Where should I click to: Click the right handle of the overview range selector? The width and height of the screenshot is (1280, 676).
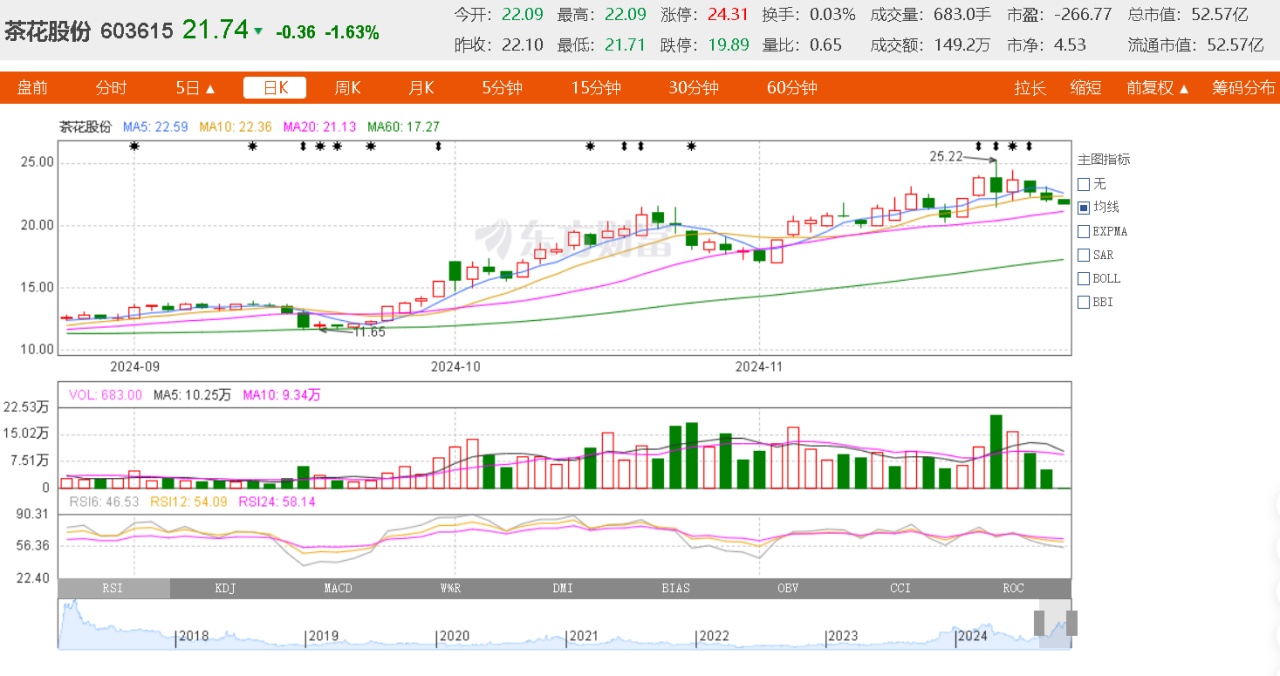(x=1072, y=623)
